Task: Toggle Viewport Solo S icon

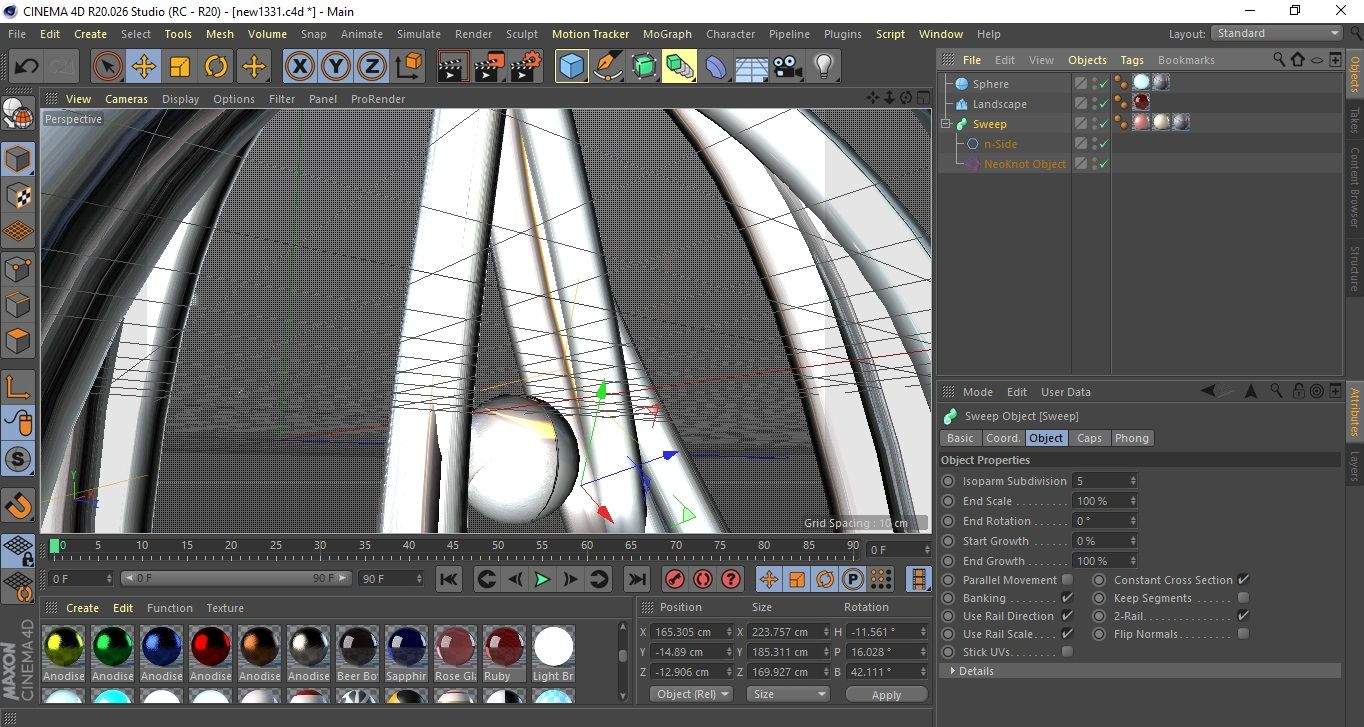Action: 19,459
